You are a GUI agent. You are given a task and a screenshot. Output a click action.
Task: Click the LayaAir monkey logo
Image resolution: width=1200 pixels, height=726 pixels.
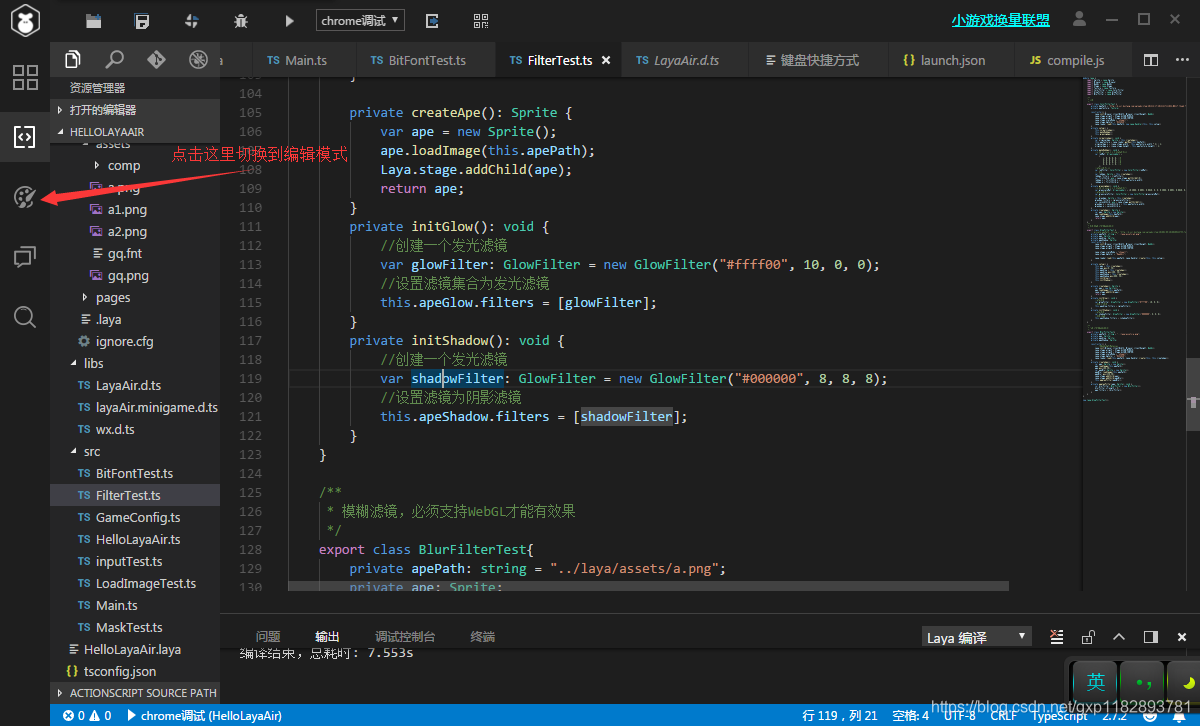click(x=24, y=20)
